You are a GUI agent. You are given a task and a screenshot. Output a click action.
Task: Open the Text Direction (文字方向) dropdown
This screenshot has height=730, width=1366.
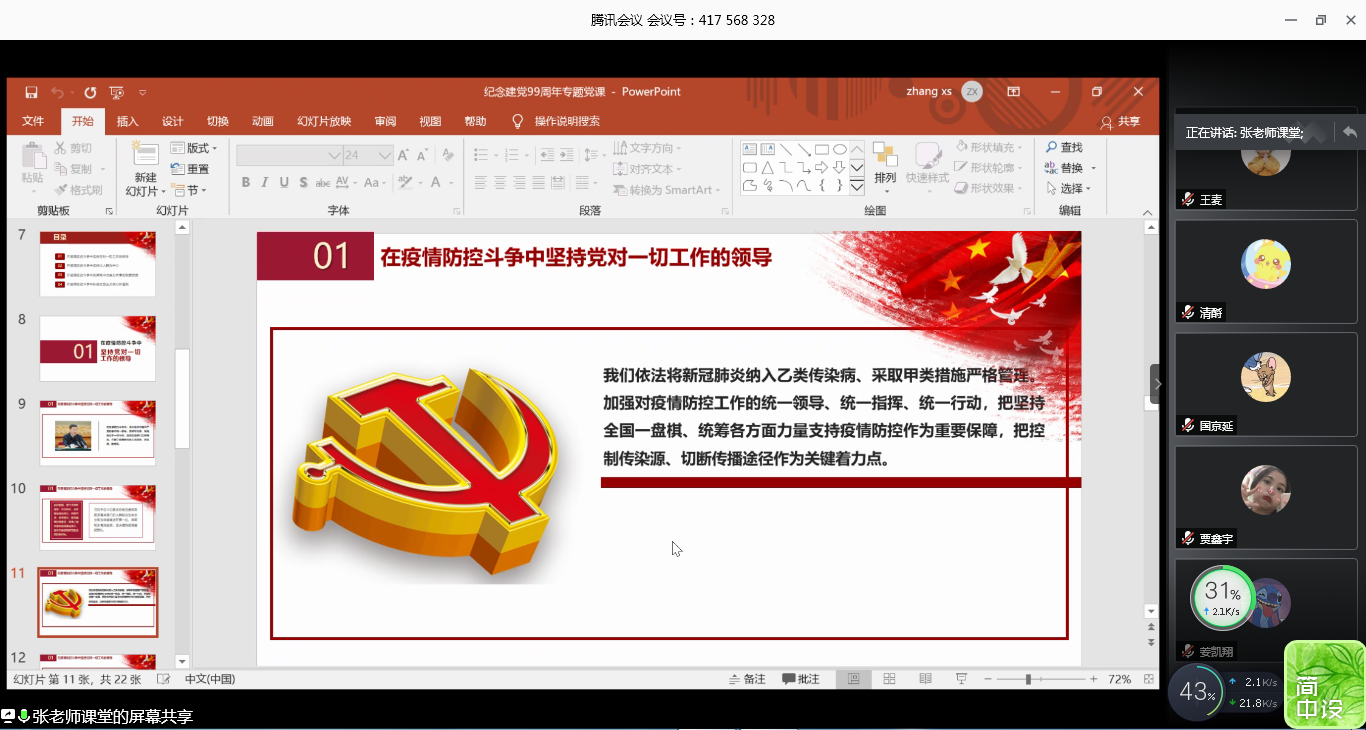(648, 148)
